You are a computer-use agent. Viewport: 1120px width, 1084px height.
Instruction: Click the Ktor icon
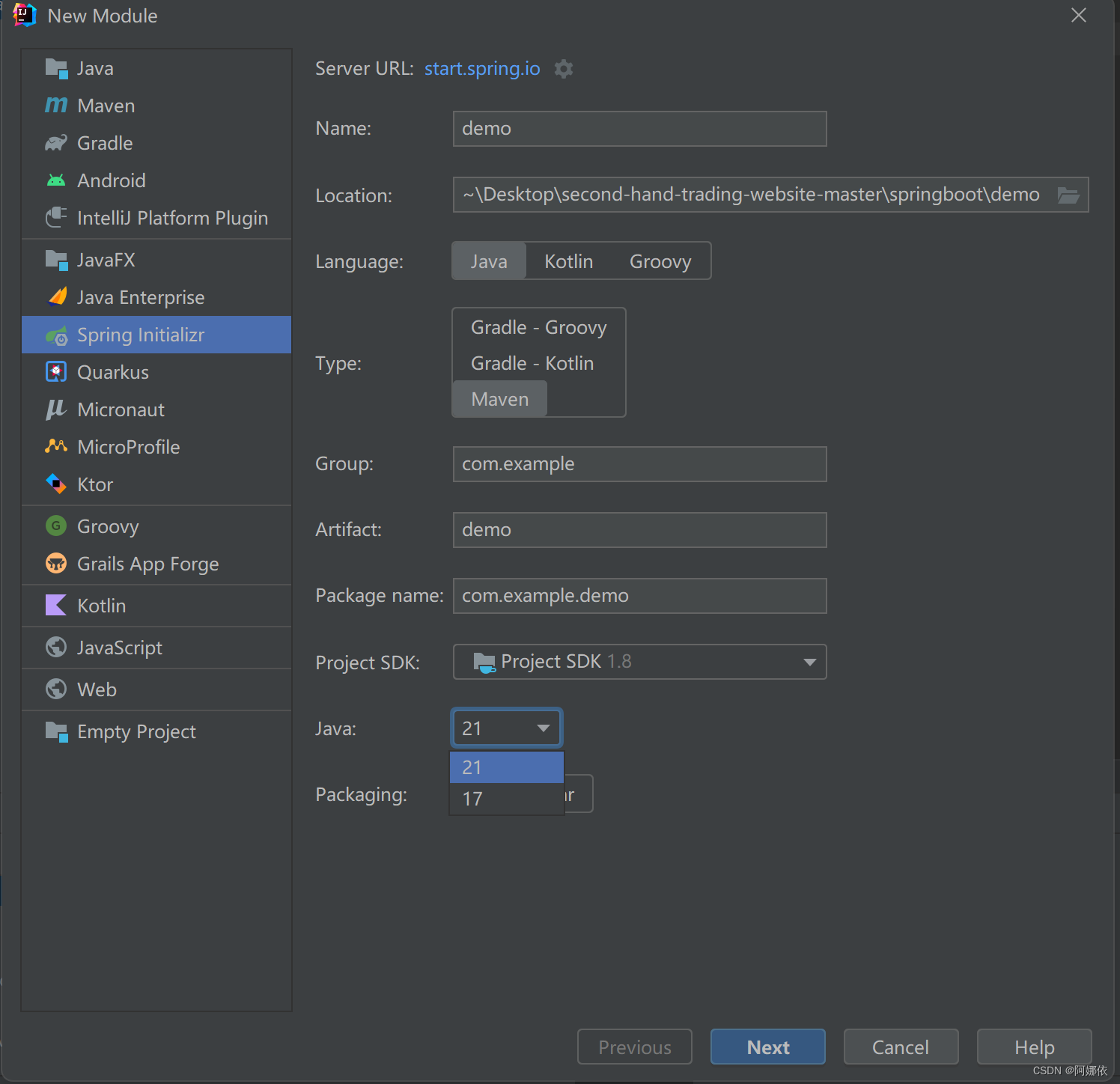coord(56,484)
